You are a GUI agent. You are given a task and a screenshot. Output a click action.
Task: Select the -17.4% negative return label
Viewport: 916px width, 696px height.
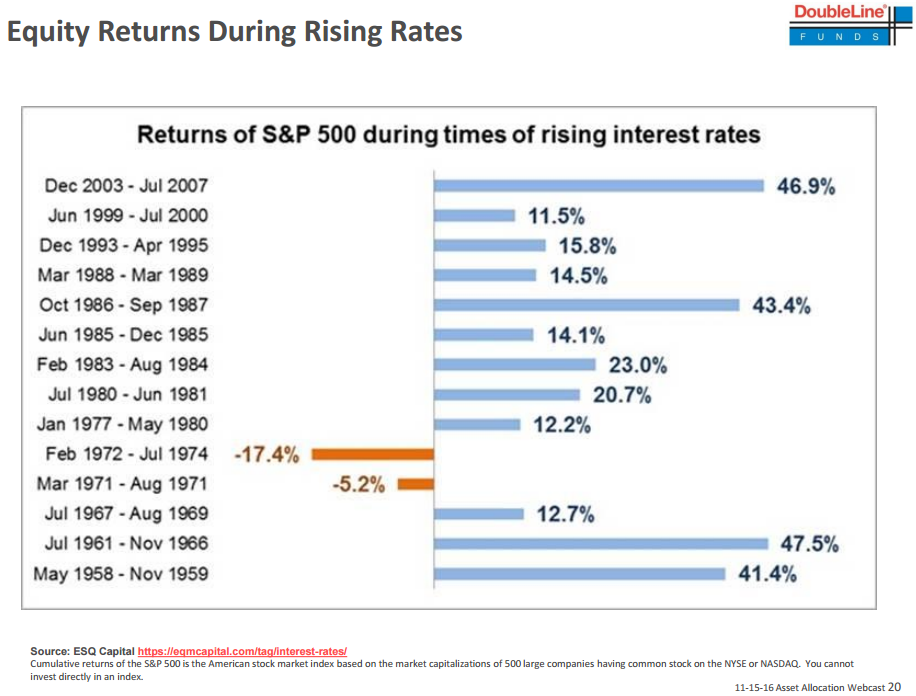266,455
